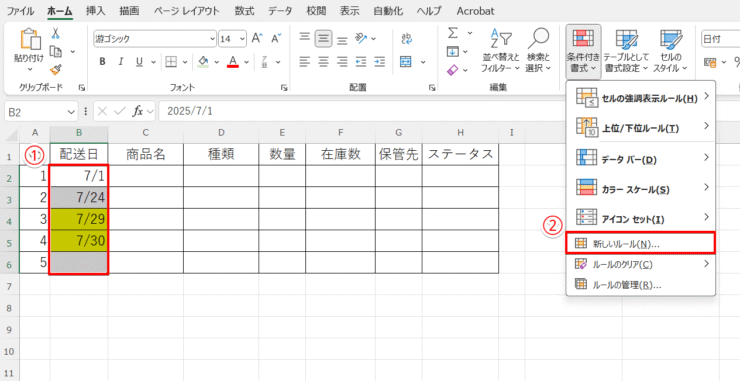Select cell containing 7/29
The image size is (740, 381).
tap(79, 219)
